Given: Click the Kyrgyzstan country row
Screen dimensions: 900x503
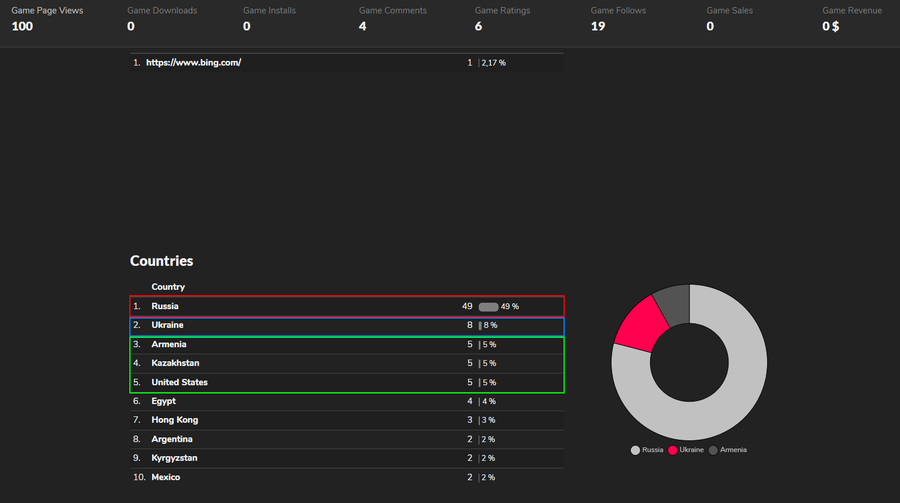Looking at the screenshot, I should click(347, 458).
